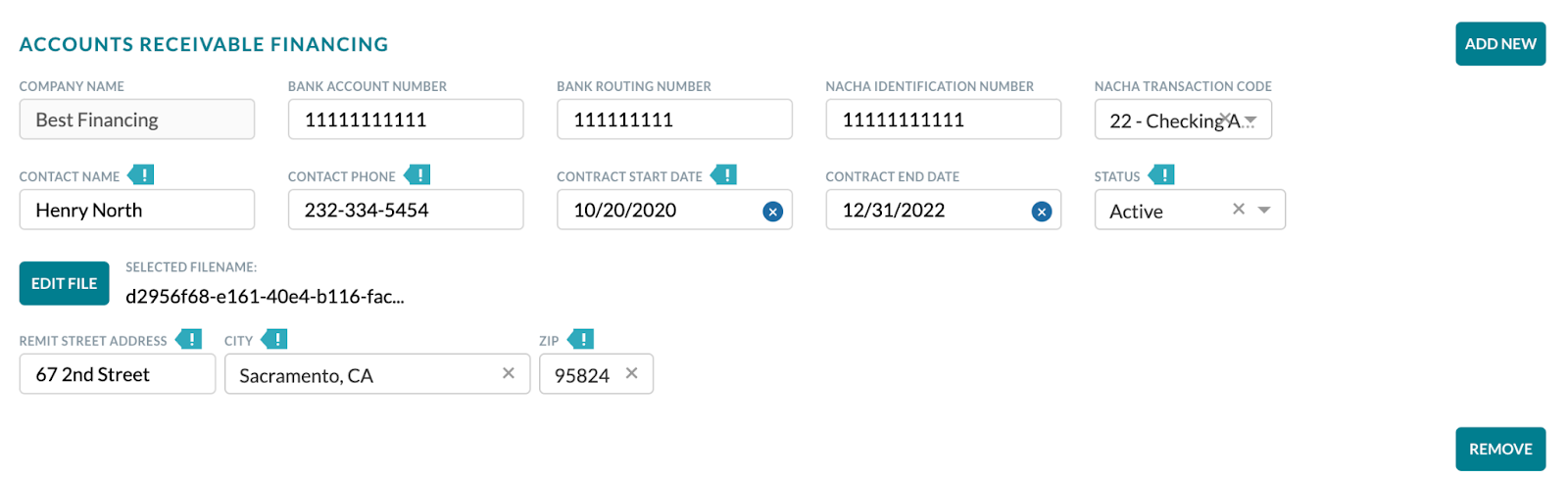Open the NACHA Transaction Code dropdown

point(1183,119)
